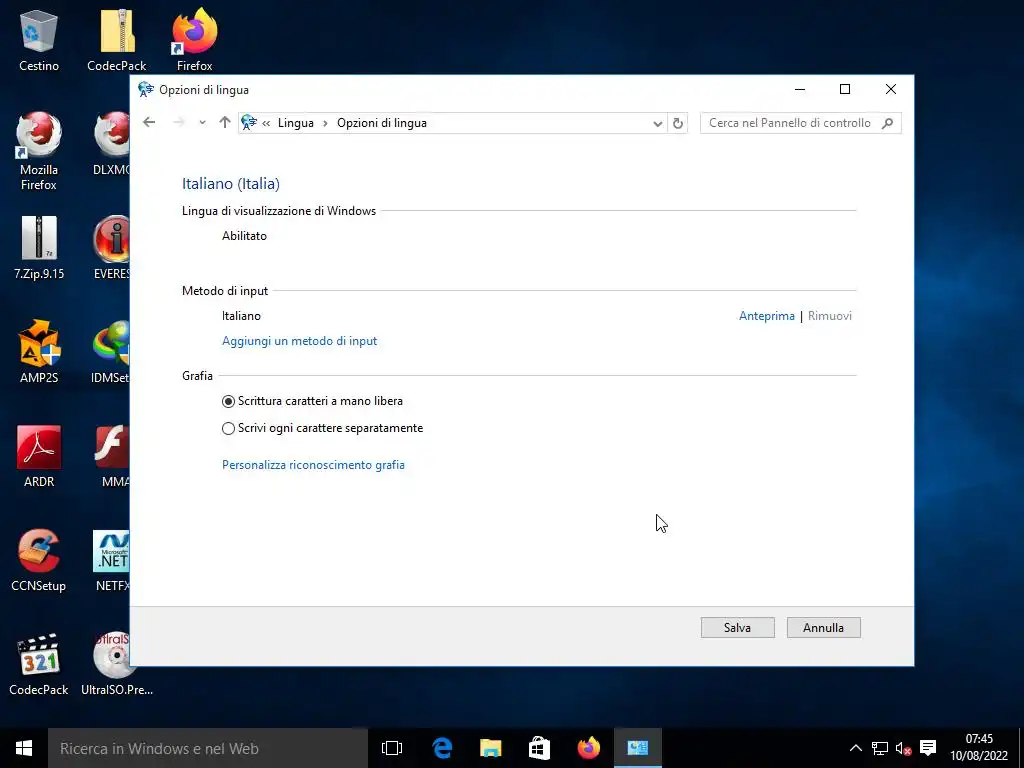Image resolution: width=1024 pixels, height=768 pixels.
Task: Select the Mozilla Firefox desktop icon
Action: [39, 151]
